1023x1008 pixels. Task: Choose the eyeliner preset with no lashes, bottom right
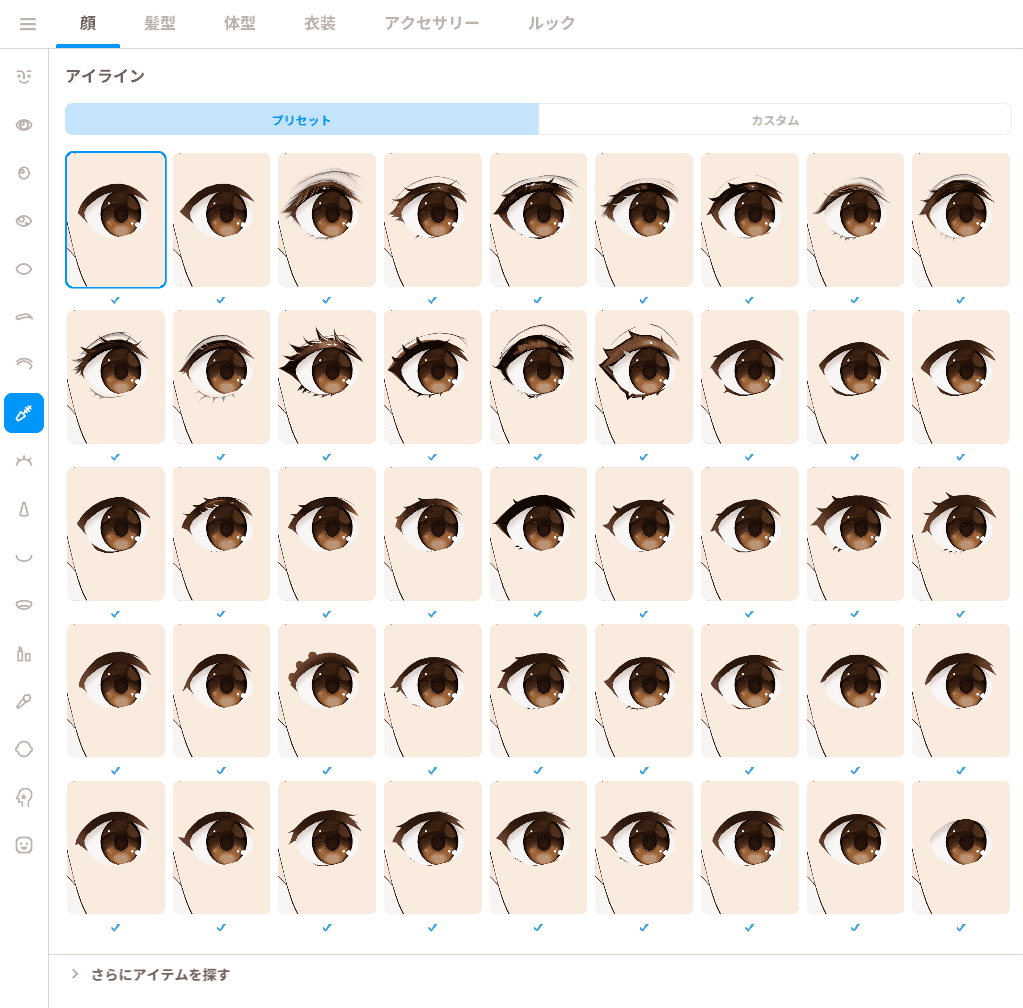(x=961, y=848)
